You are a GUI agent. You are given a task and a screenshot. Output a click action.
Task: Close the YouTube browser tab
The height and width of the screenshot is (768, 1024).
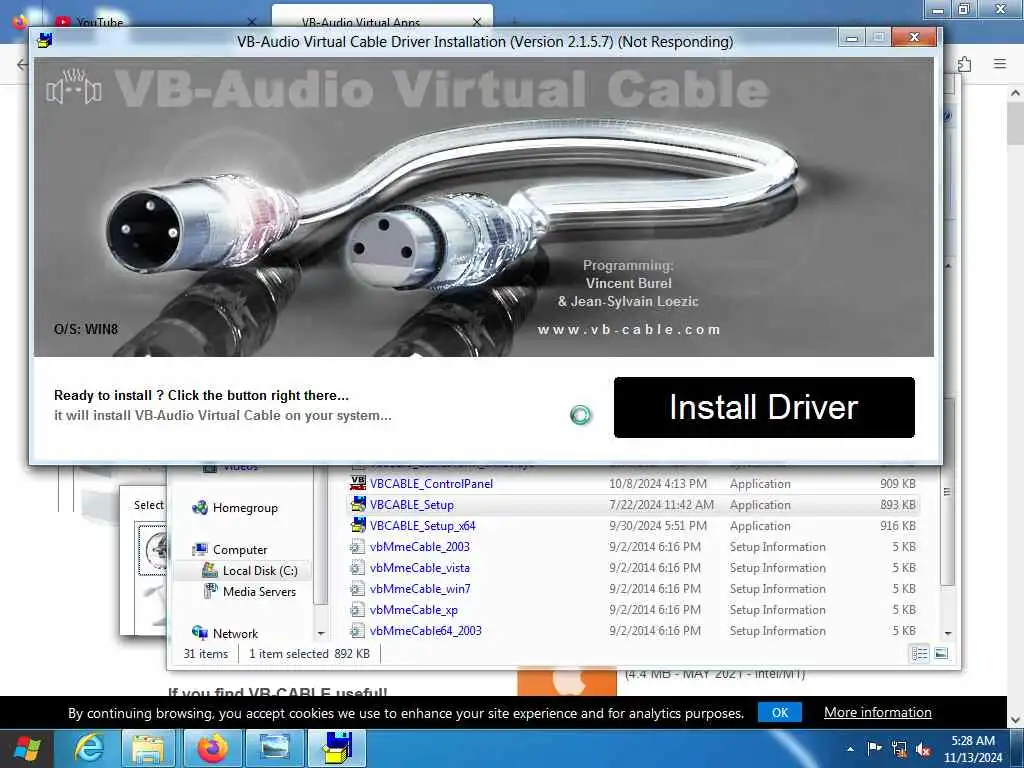click(x=252, y=22)
